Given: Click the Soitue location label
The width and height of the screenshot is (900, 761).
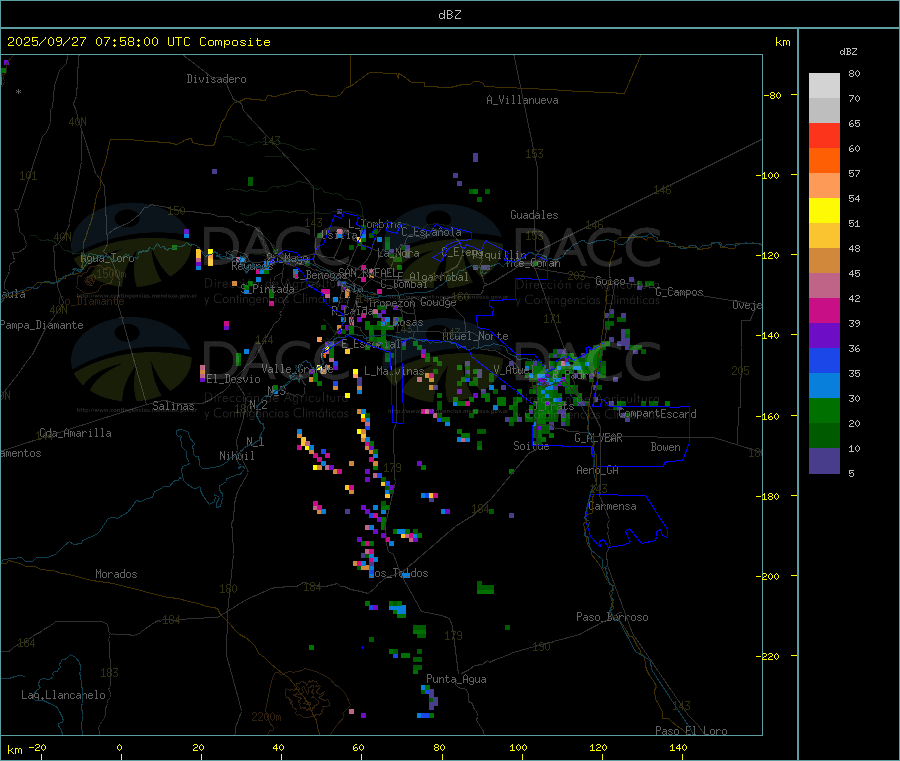Looking at the screenshot, I should (x=531, y=446).
